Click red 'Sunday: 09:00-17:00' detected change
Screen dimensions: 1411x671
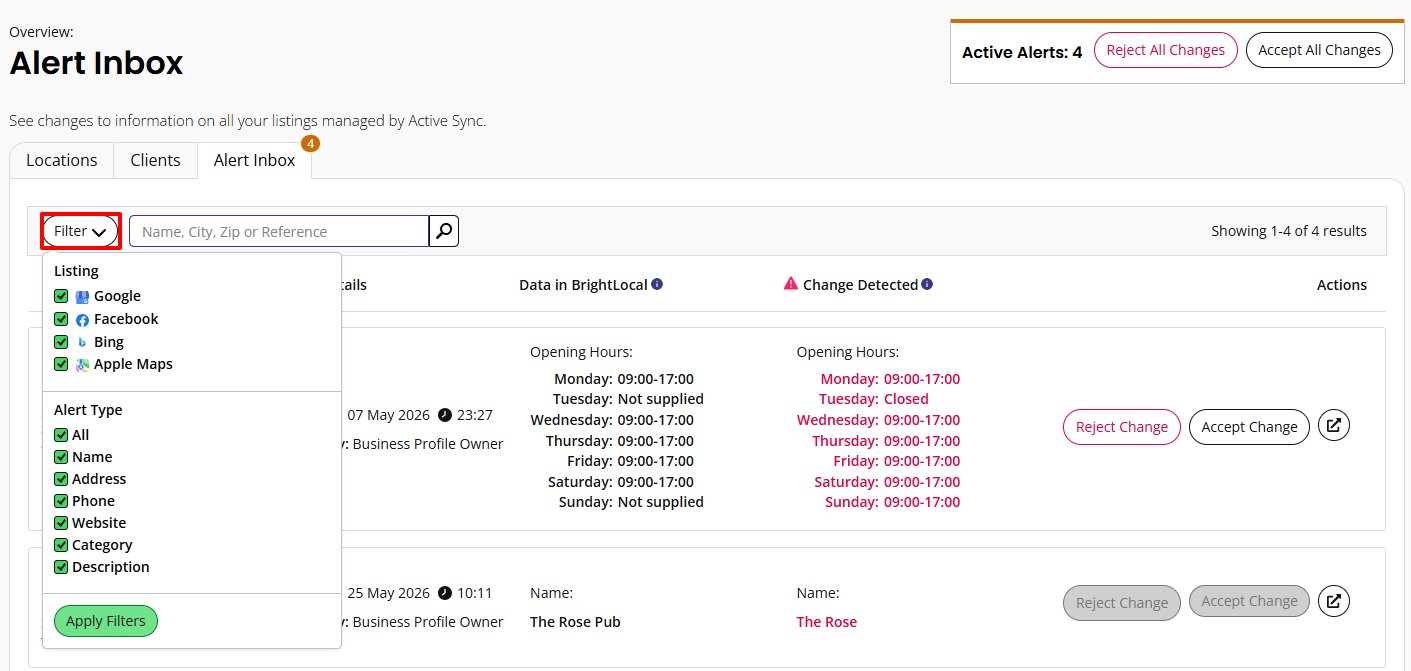click(x=892, y=502)
